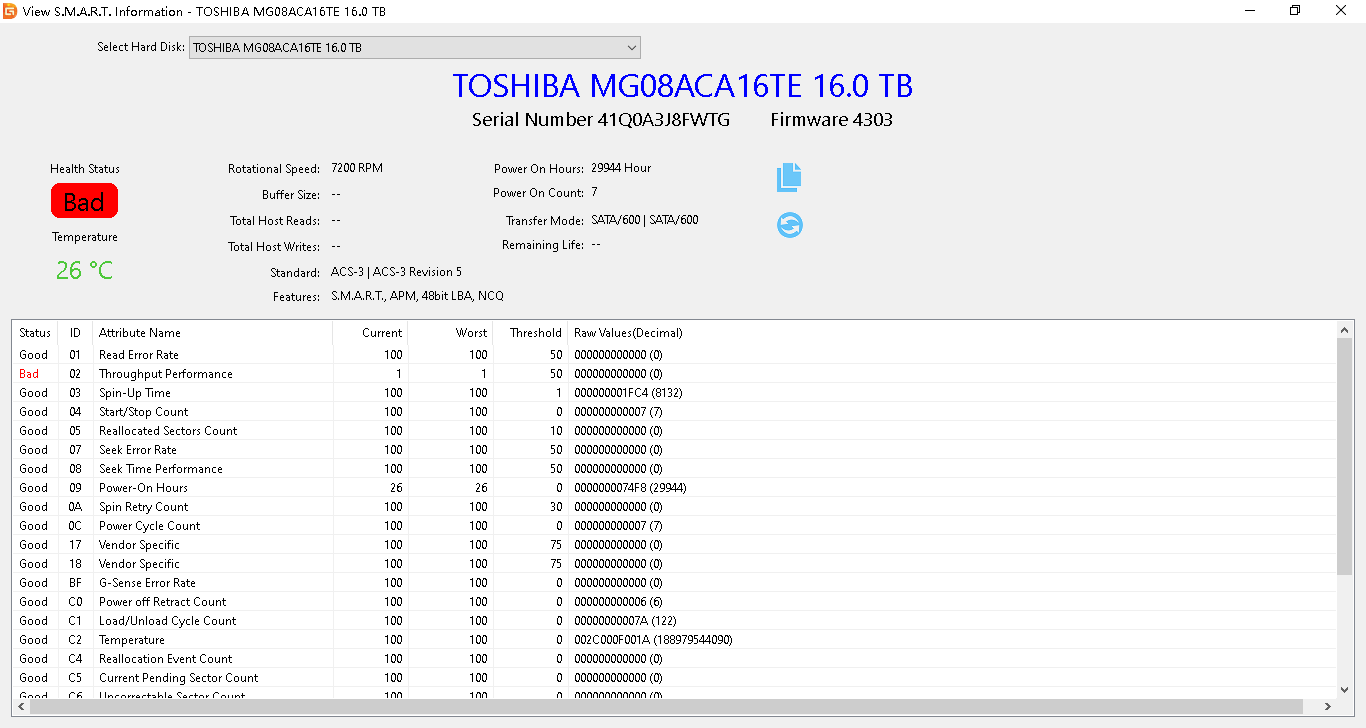Select the Reallocated Sectors Count row

coord(675,431)
